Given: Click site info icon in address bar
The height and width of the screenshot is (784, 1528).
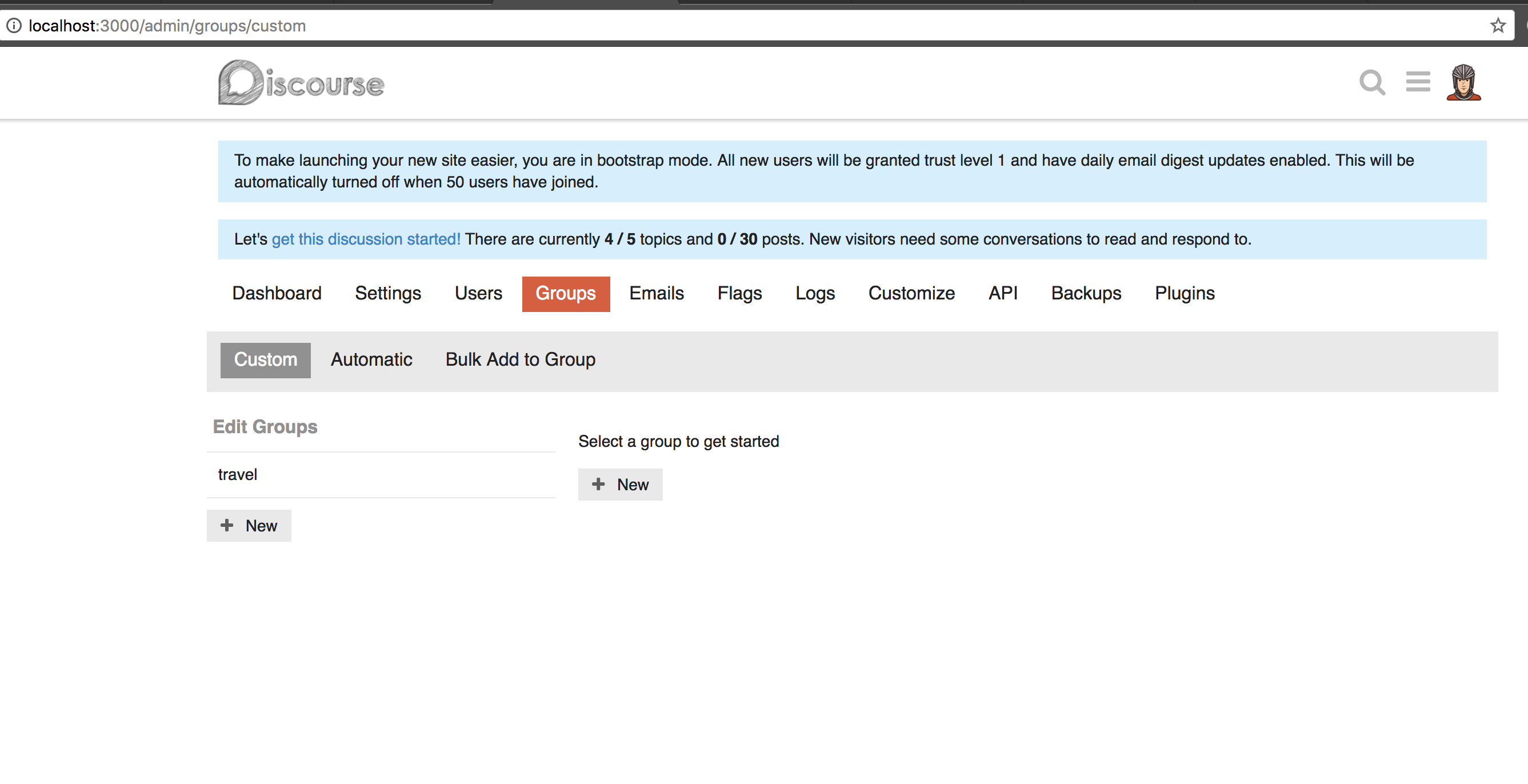Looking at the screenshot, I should 14,26.
